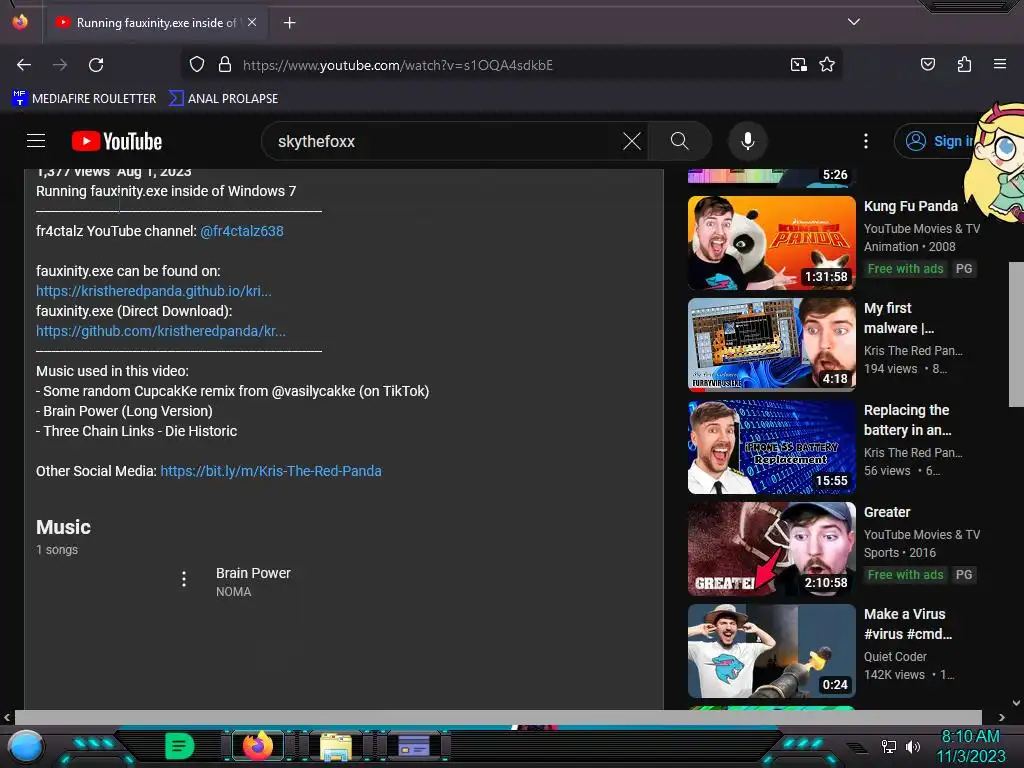
Task: Click the Greater movie title
Action: point(887,512)
